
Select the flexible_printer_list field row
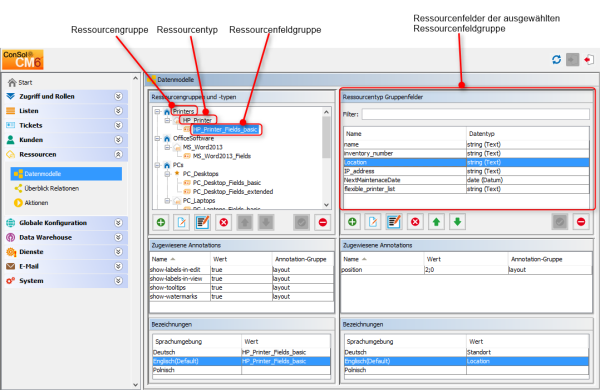[466, 189]
